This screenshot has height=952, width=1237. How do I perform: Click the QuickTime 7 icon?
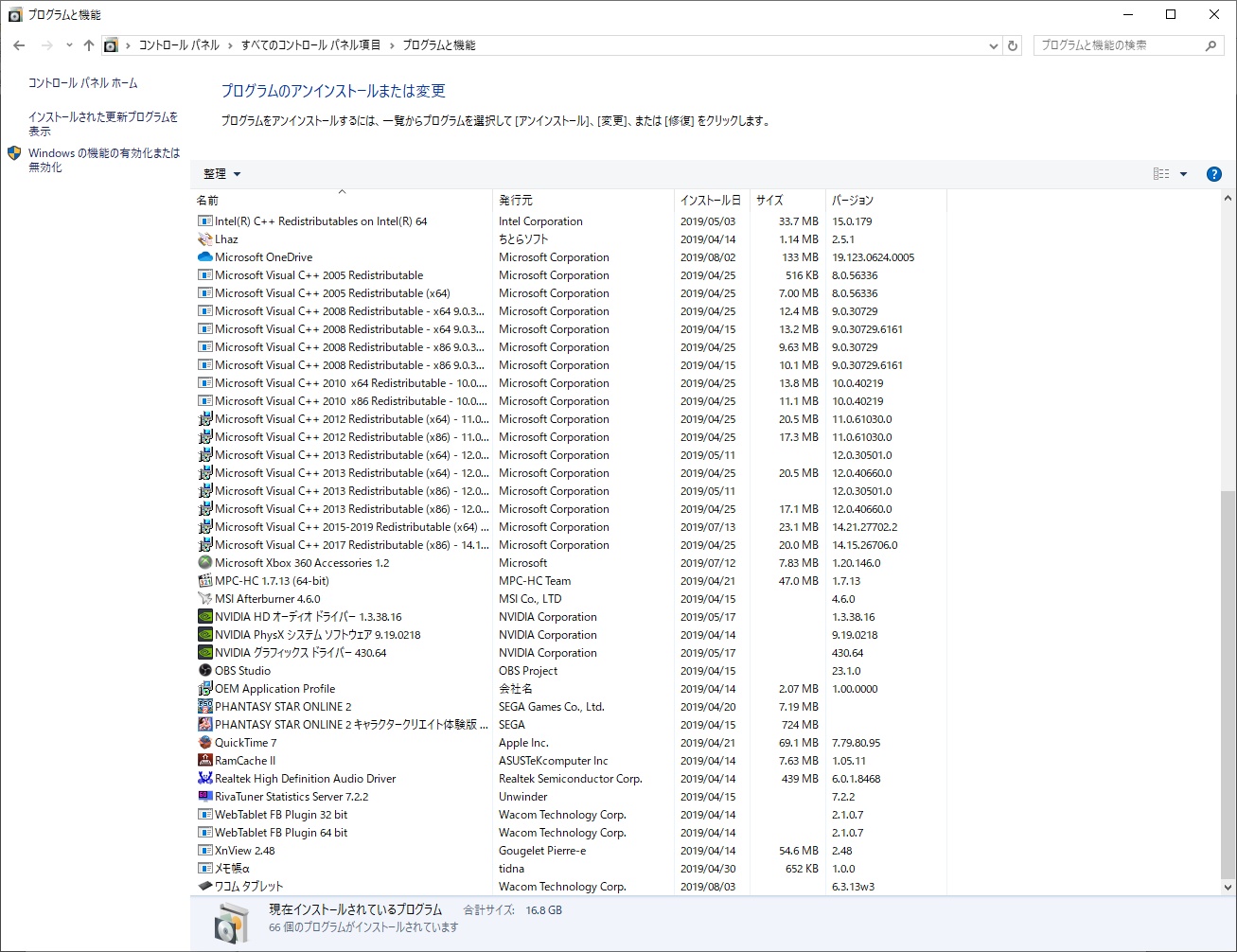(x=205, y=743)
